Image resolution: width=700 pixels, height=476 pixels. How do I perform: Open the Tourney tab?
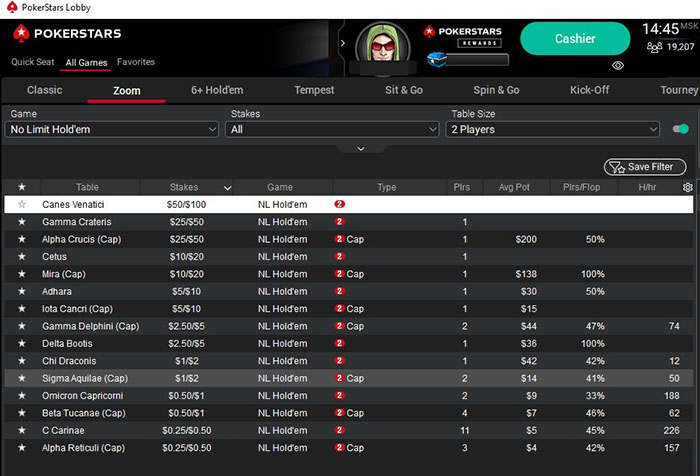coord(679,90)
